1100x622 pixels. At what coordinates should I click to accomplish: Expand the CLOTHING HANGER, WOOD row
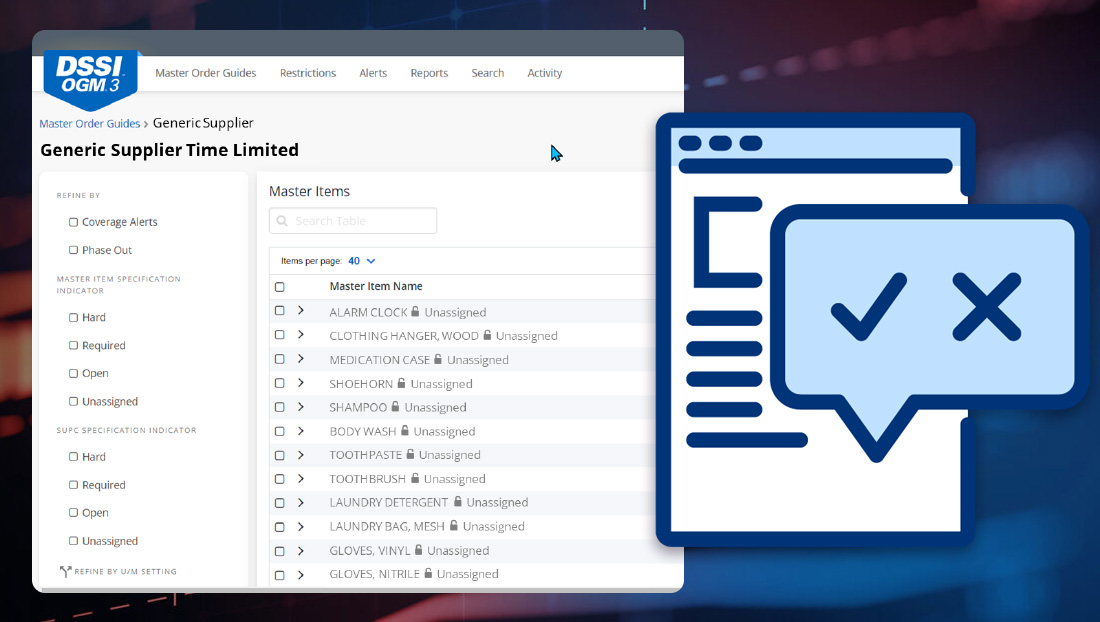pyautogui.click(x=300, y=335)
